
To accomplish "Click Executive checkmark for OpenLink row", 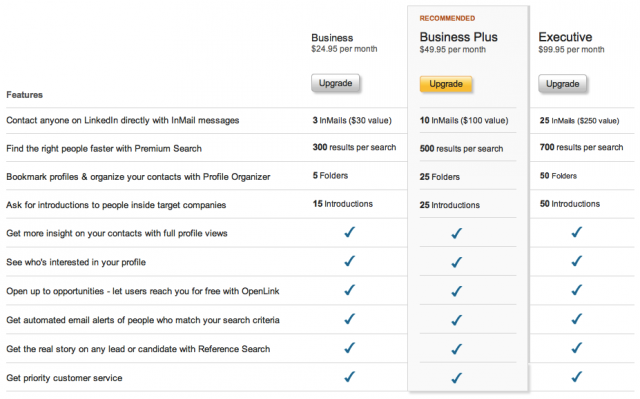I will coord(576,290).
